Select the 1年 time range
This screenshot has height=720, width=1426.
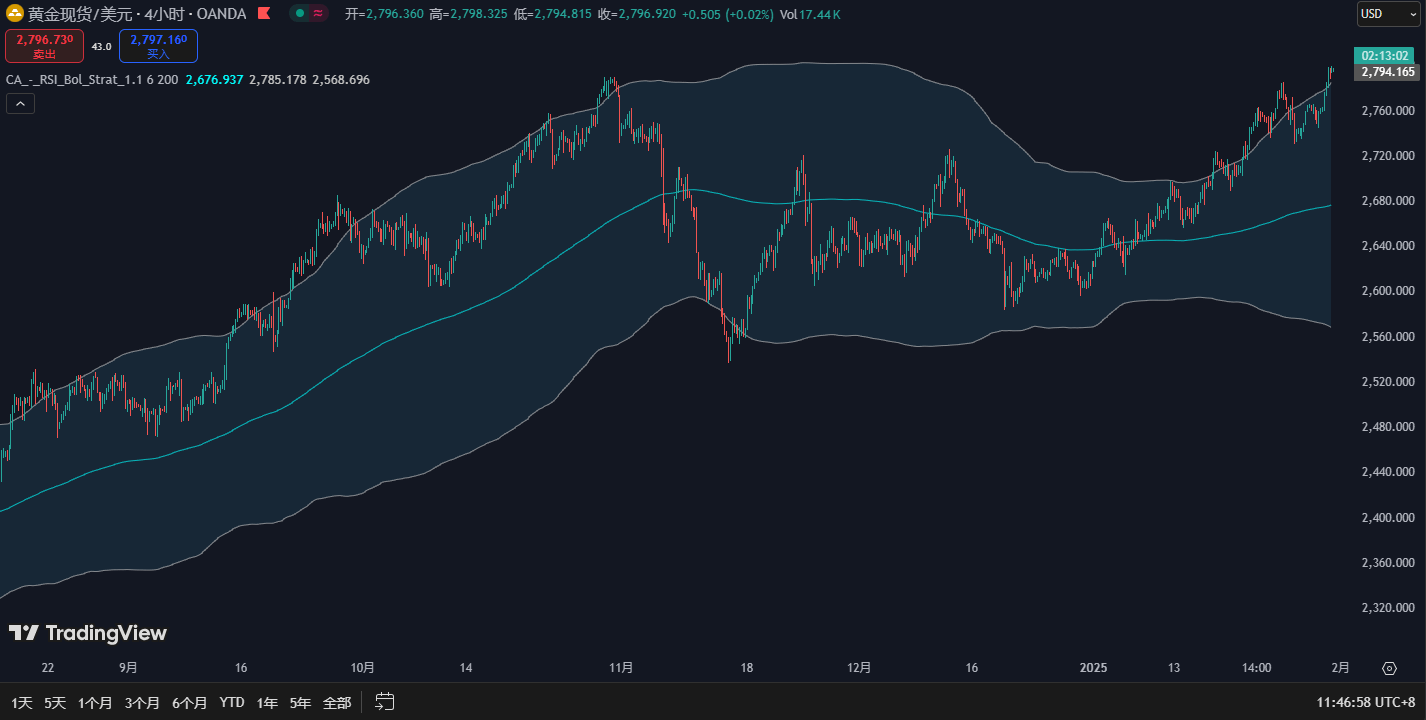(x=267, y=702)
